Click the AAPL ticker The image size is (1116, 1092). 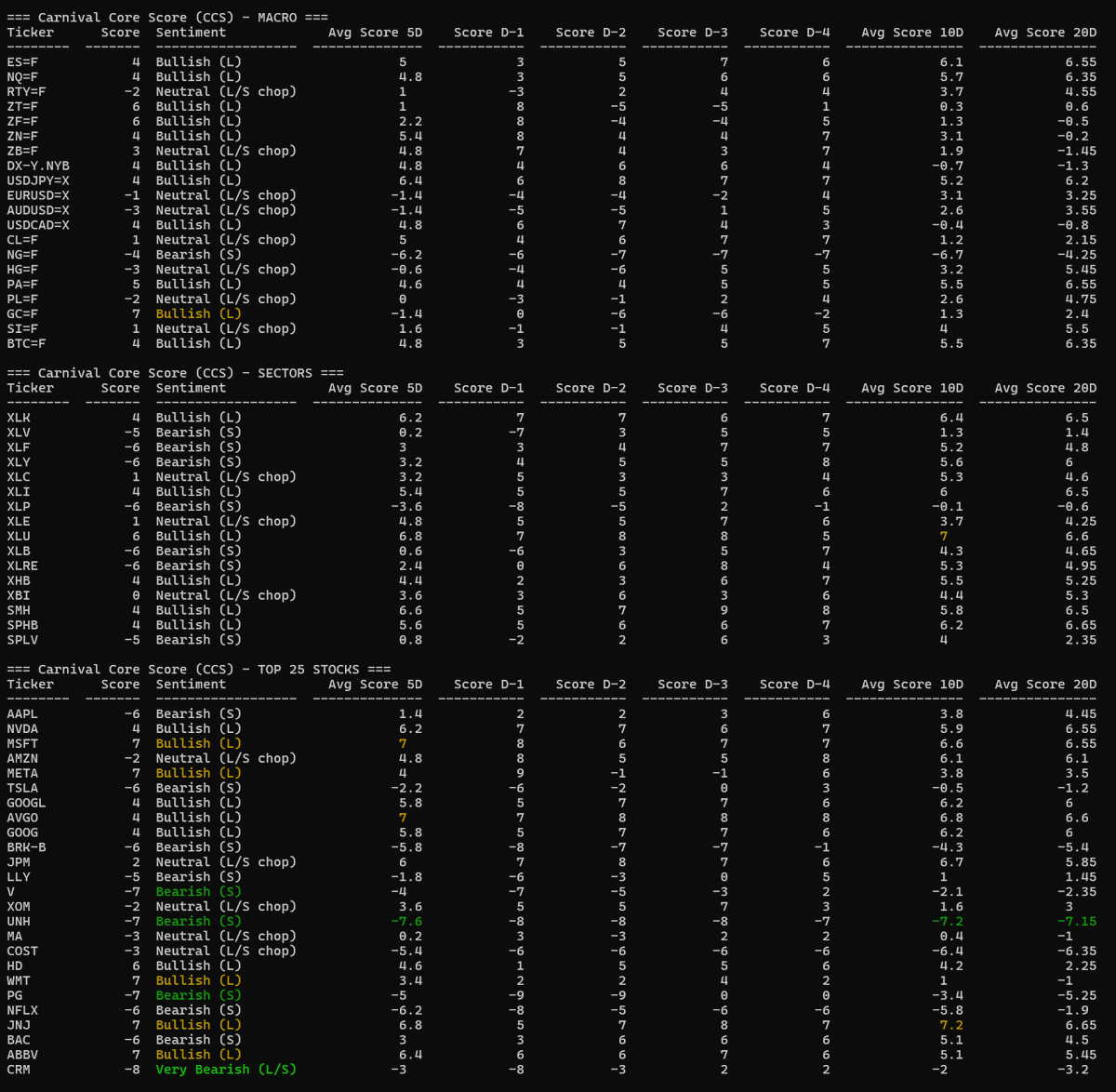[22, 714]
